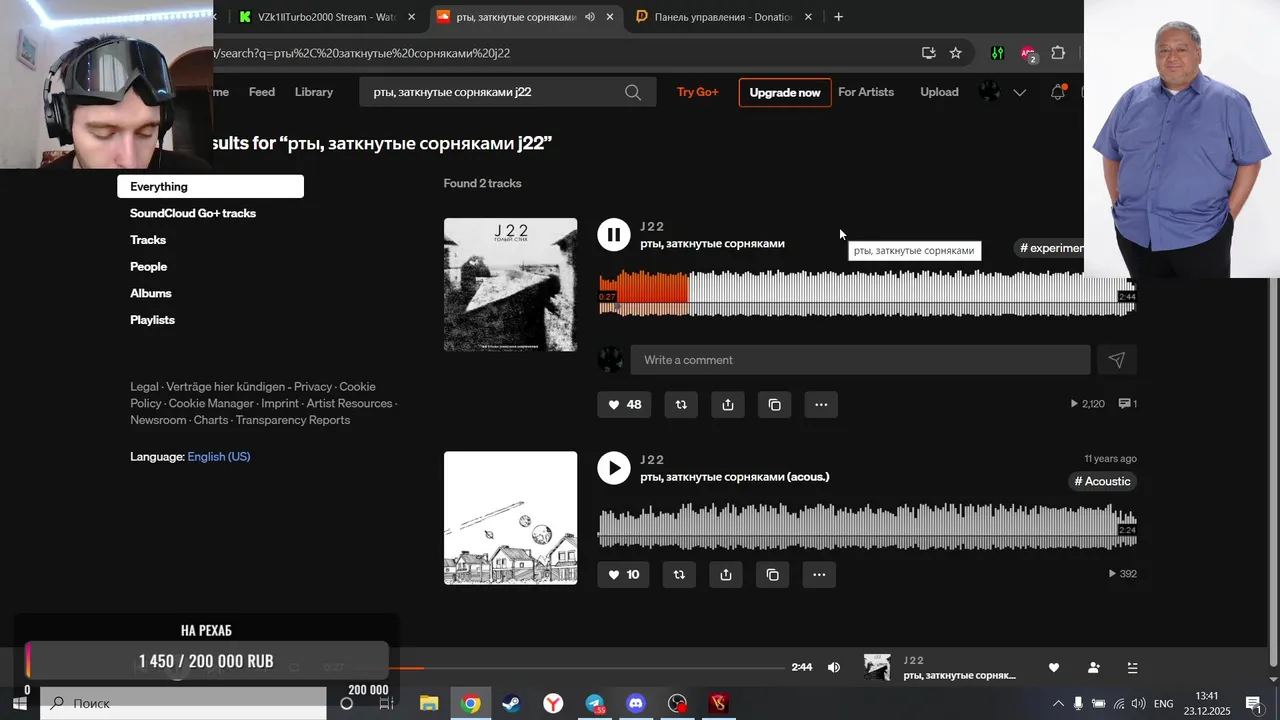Viewport: 1280px width, 720px height.
Task: Pause the J22 track рты, заткнутые сорняками
Action: (614, 235)
